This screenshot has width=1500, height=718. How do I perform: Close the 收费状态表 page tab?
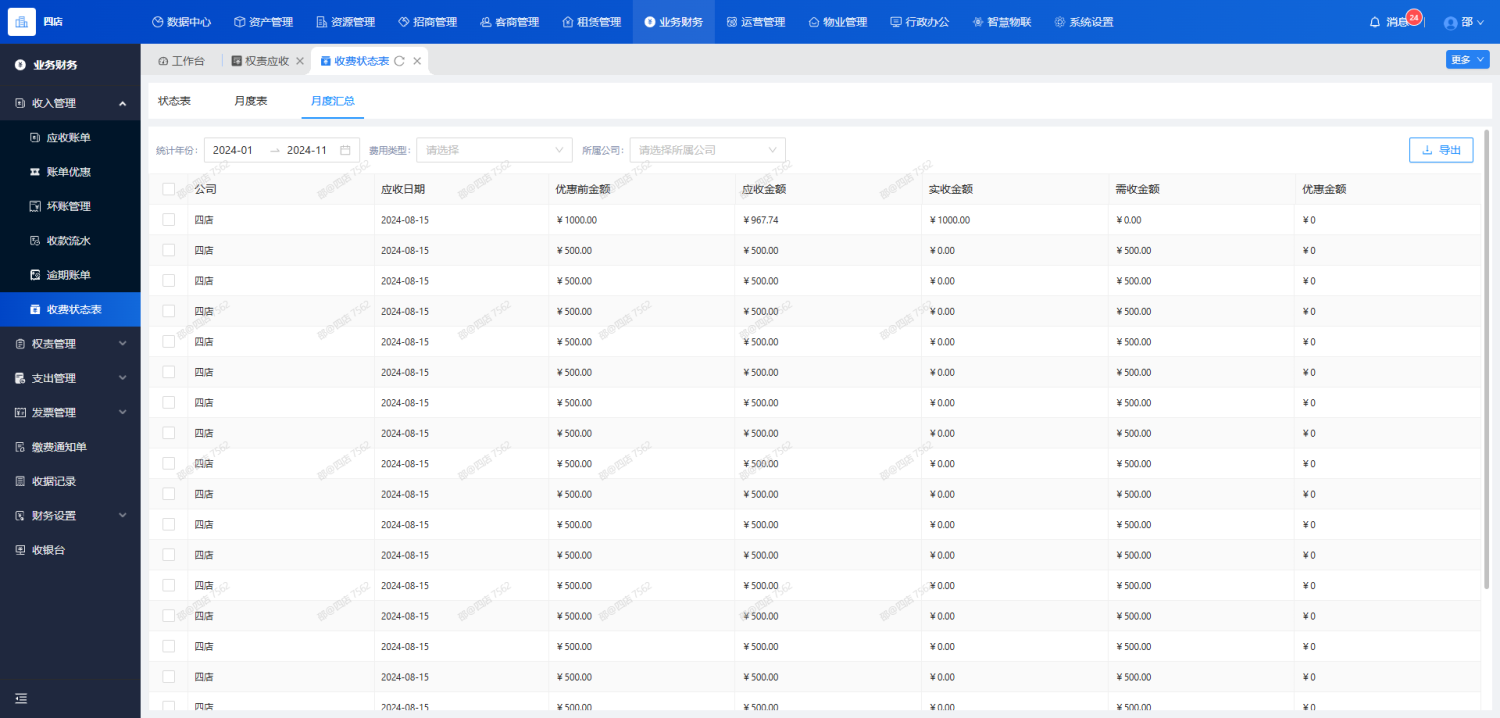coord(417,61)
